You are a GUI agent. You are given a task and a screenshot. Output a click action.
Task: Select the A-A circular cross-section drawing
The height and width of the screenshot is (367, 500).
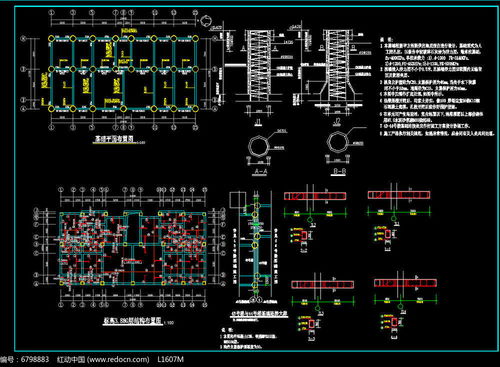pos(258,146)
